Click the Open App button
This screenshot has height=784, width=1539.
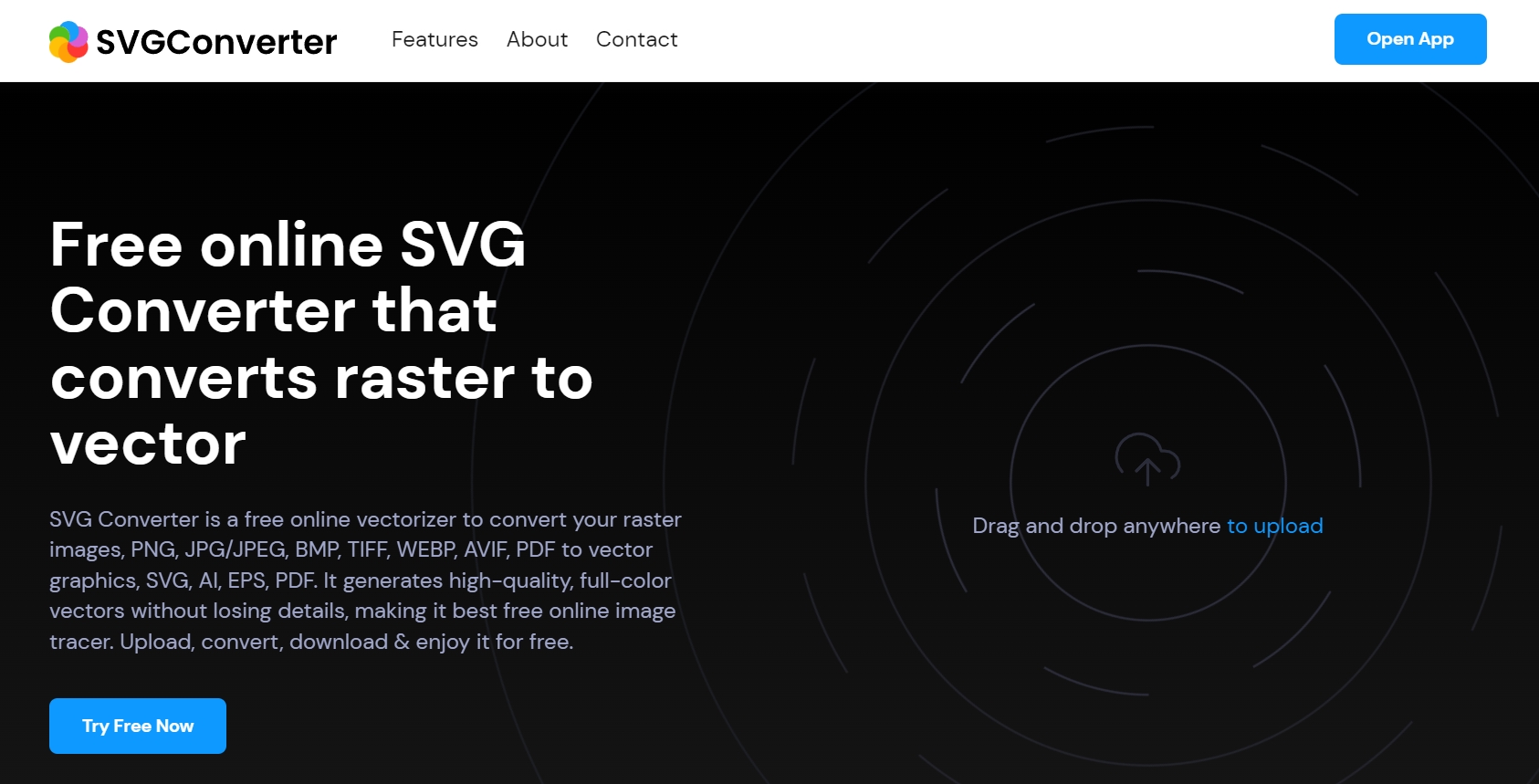1409,39
